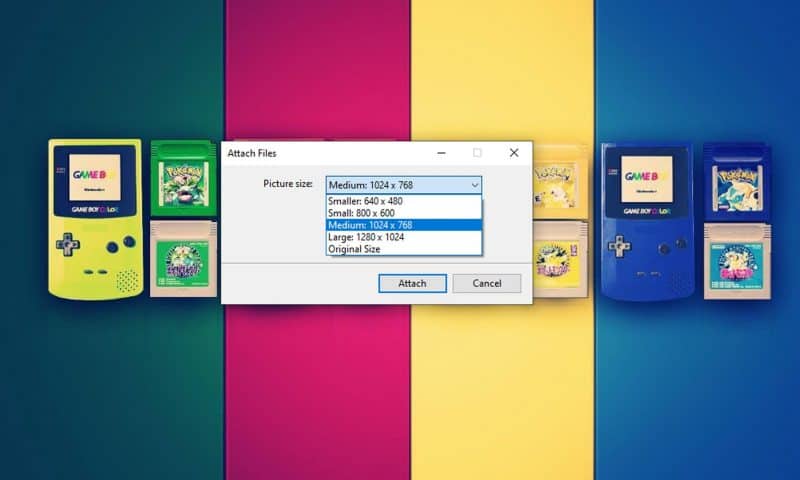Click the Attach Files title text
This screenshot has width=800, height=480.
252,154
